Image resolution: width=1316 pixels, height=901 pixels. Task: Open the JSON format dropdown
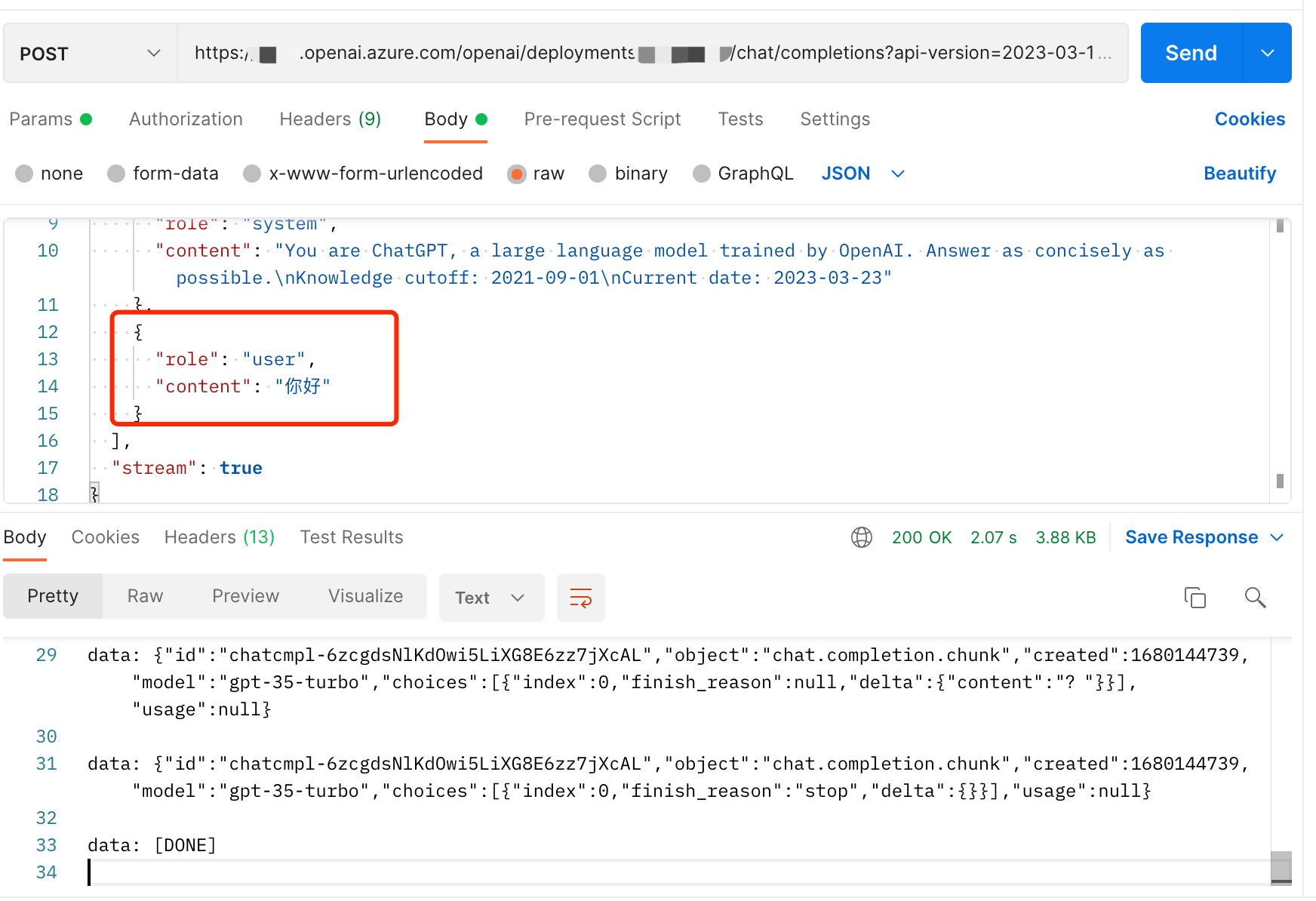click(x=862, y=174)
